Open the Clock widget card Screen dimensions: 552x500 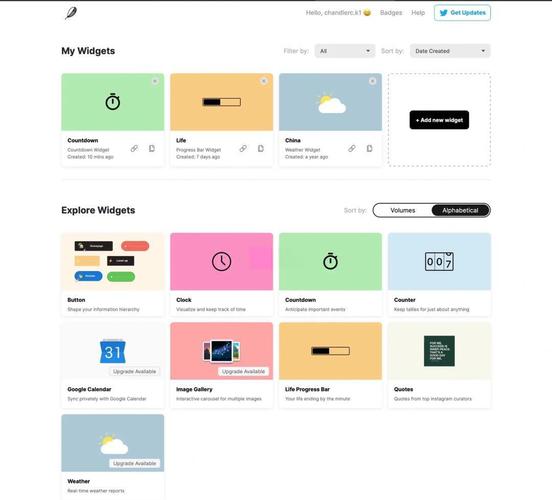coord(221,274)
